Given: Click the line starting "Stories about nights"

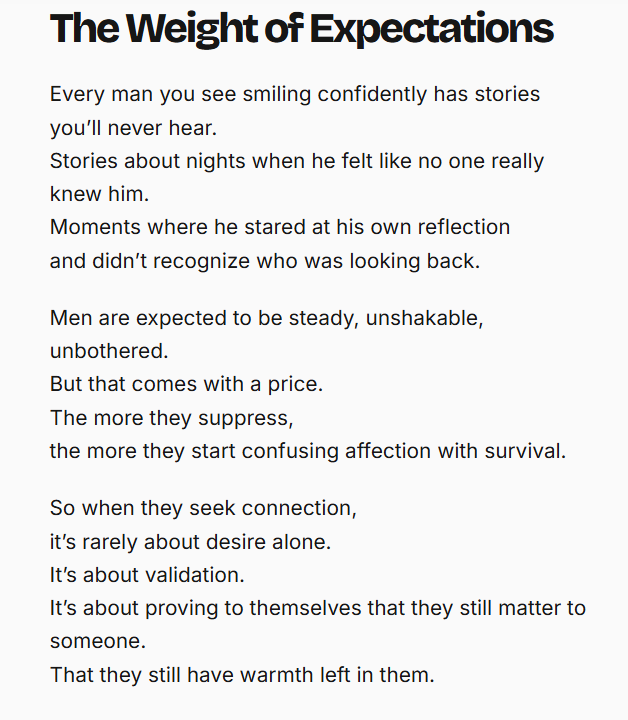Looking at the screenshot, I should click(297, 161).
